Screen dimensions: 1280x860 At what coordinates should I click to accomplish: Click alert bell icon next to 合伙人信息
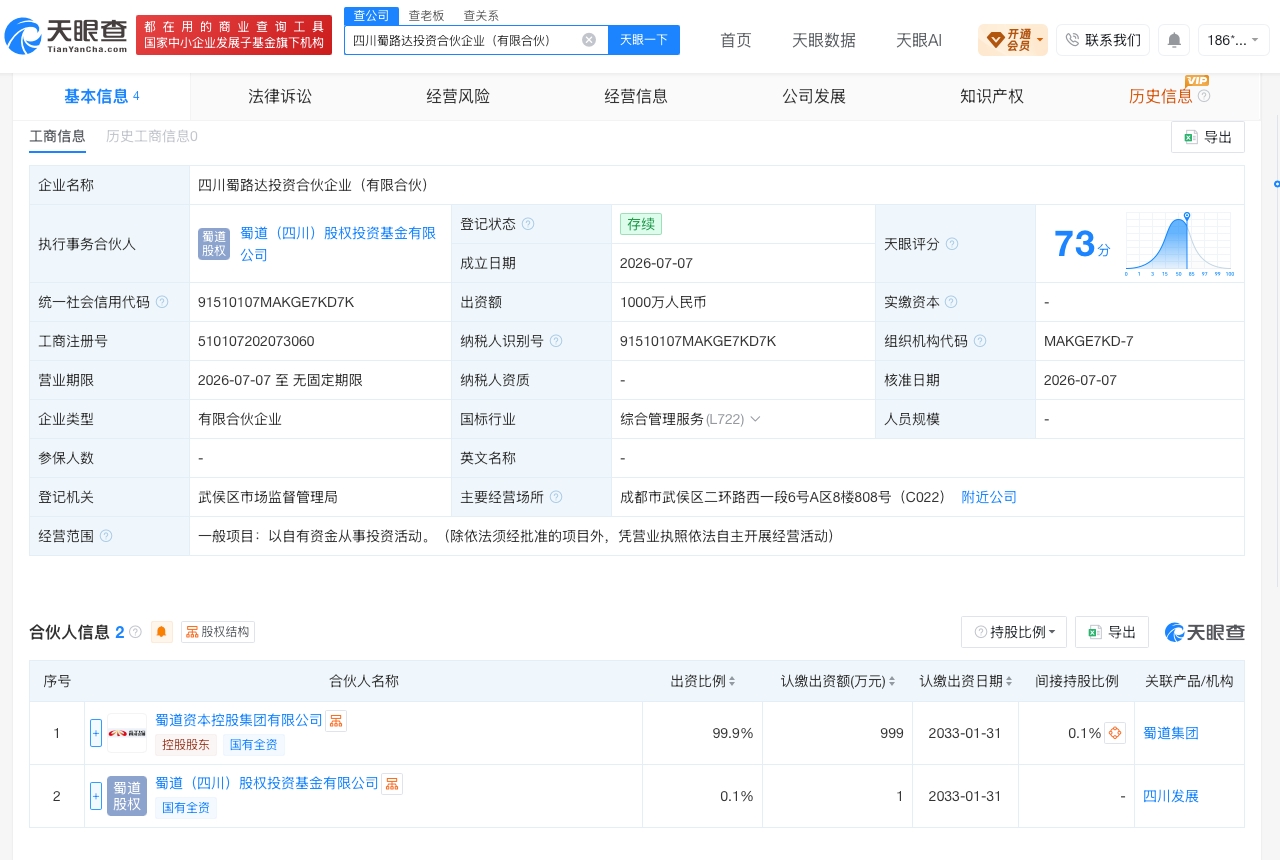click(x=162, y=632)
